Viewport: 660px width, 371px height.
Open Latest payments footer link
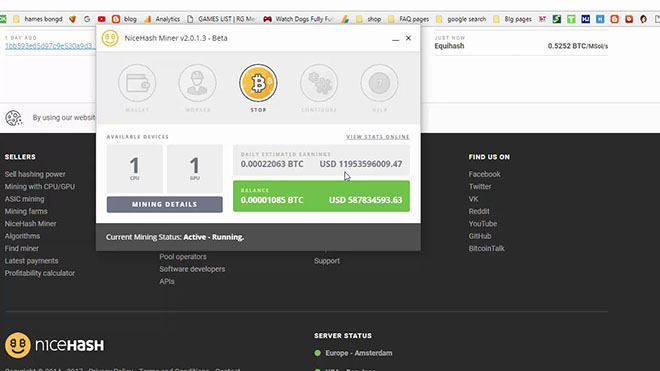pos(32,261)
